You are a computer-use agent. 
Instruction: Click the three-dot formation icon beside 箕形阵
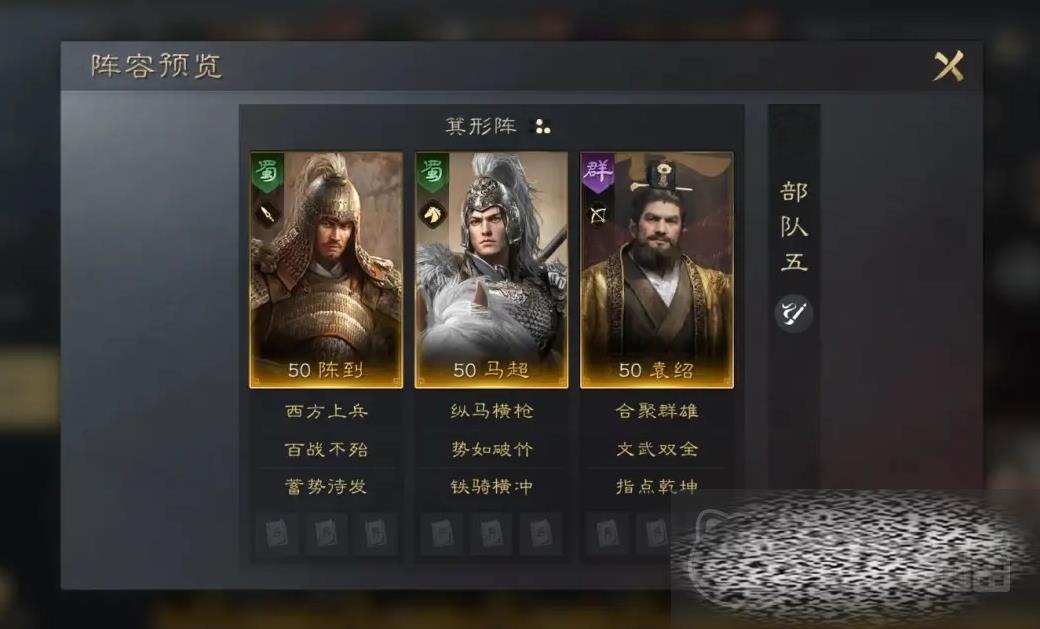pyautogui.click(x=543, y=126)
